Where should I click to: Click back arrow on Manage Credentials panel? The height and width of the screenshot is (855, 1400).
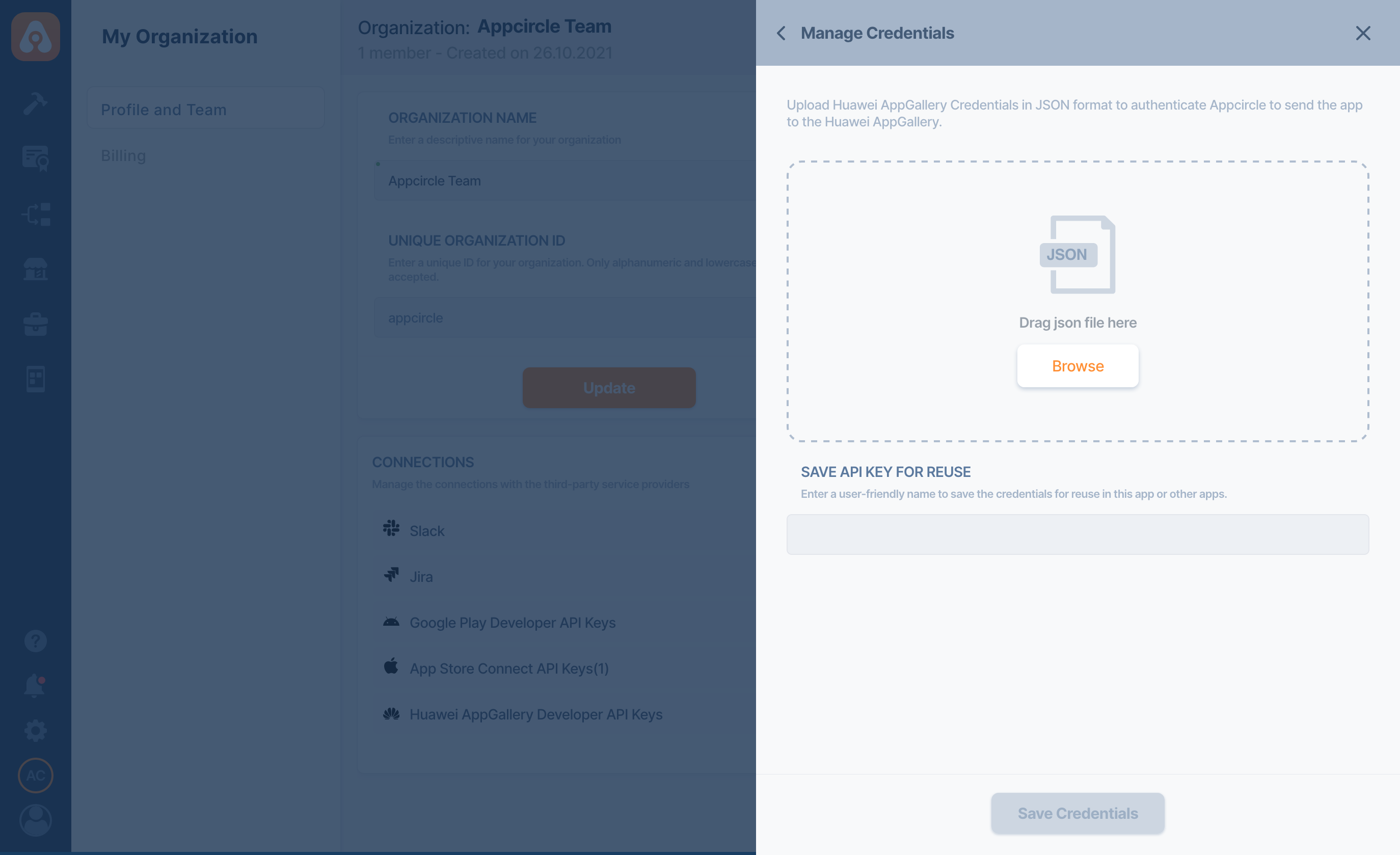point(782,33)
